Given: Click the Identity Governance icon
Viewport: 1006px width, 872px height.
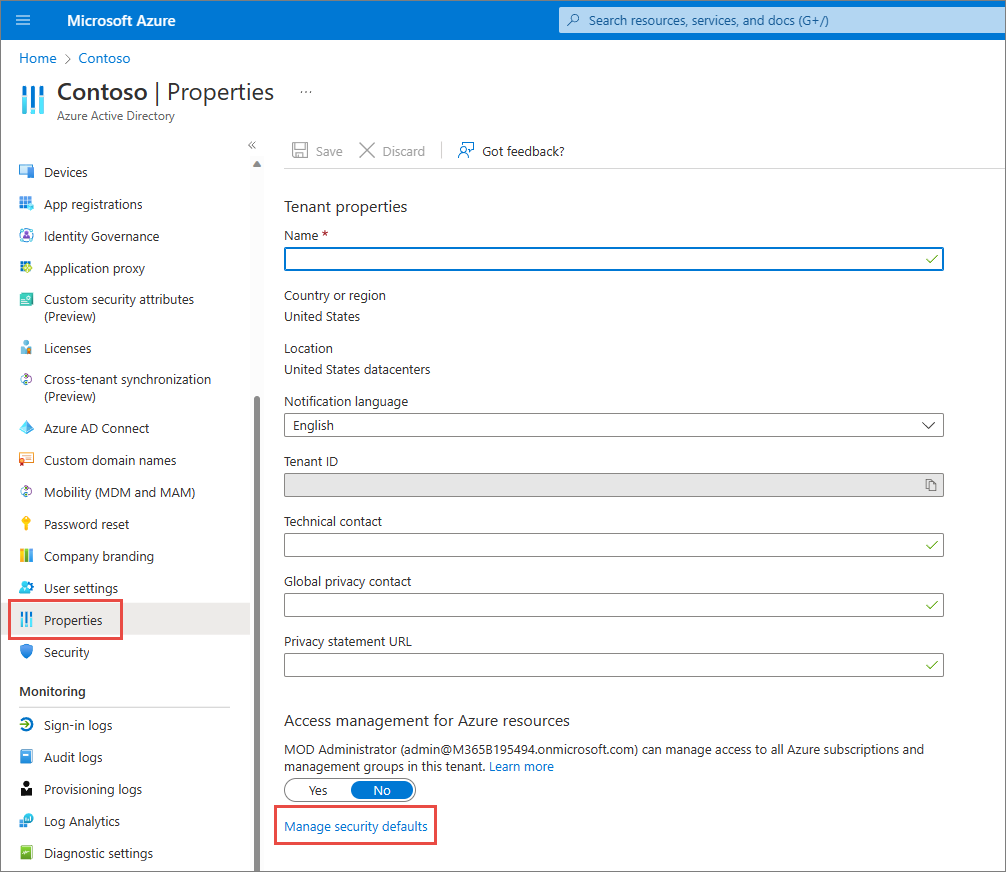Looking at the screenshot, I should tap(26, 235).
